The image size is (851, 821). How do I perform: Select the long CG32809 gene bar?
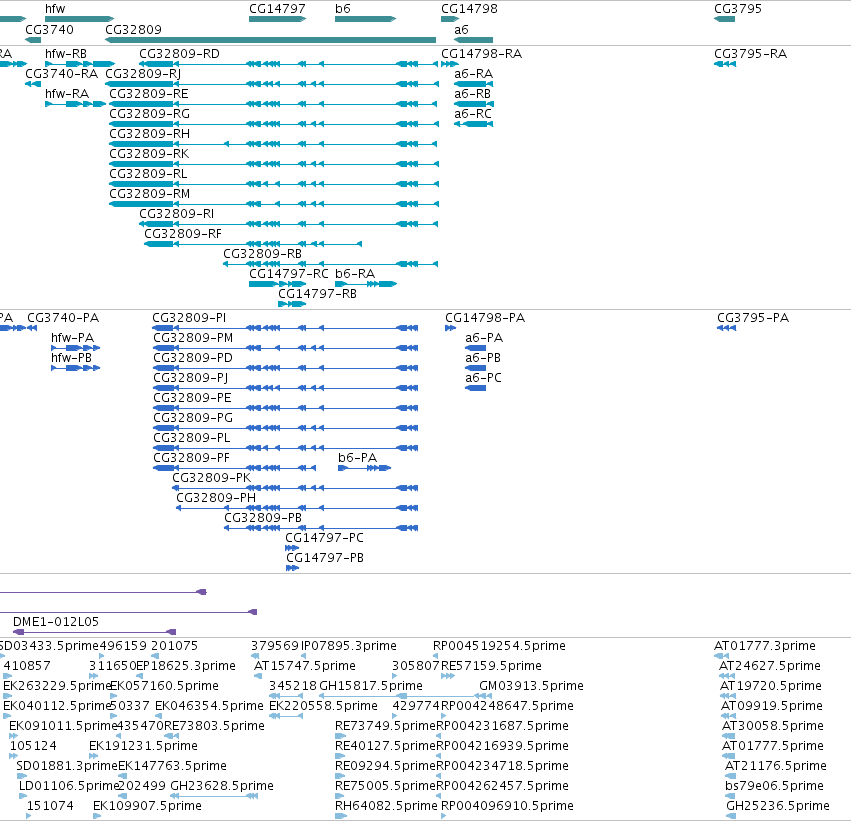pos(270,40)
